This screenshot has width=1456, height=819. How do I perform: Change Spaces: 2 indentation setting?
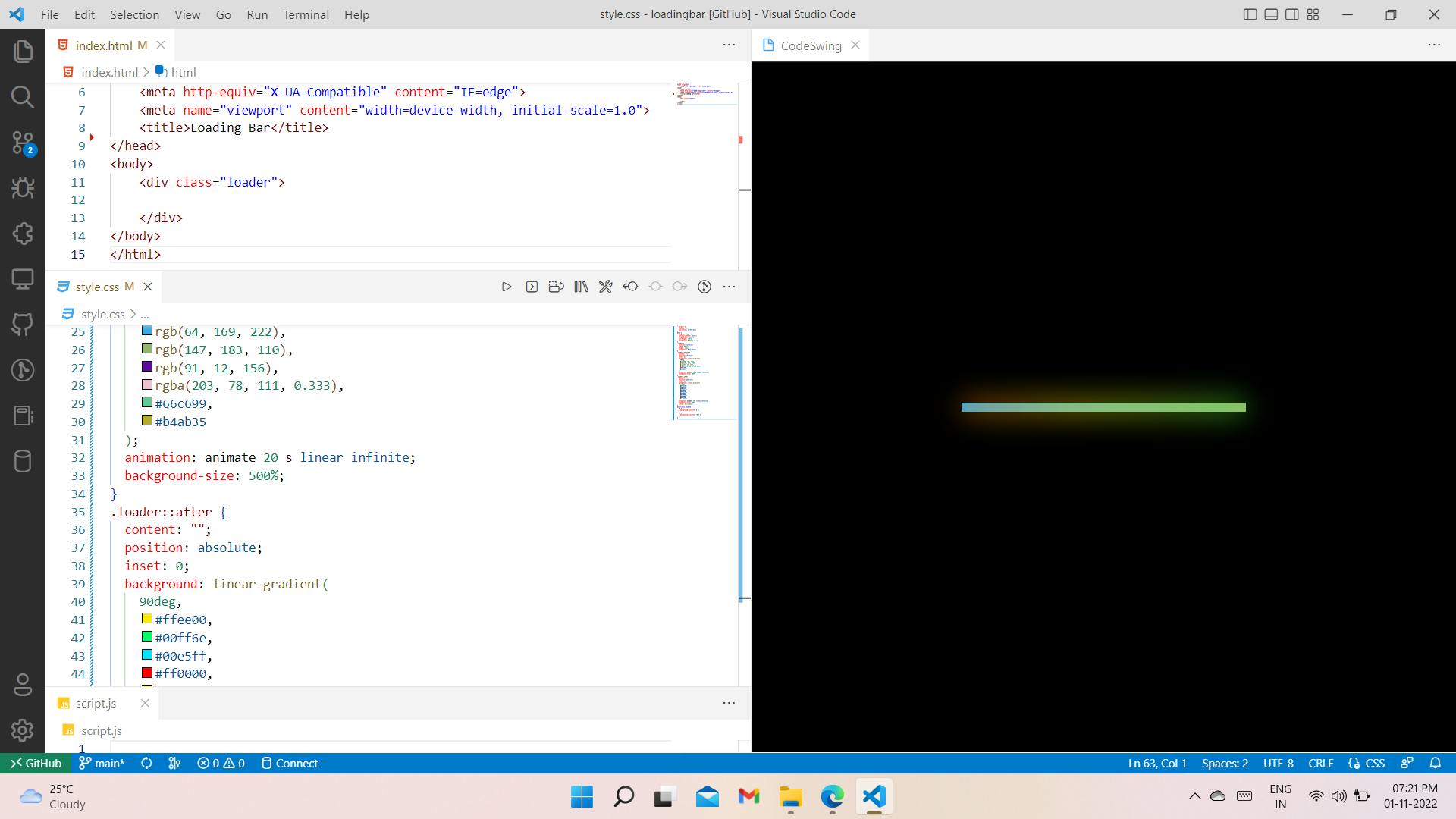point(1225,764)
